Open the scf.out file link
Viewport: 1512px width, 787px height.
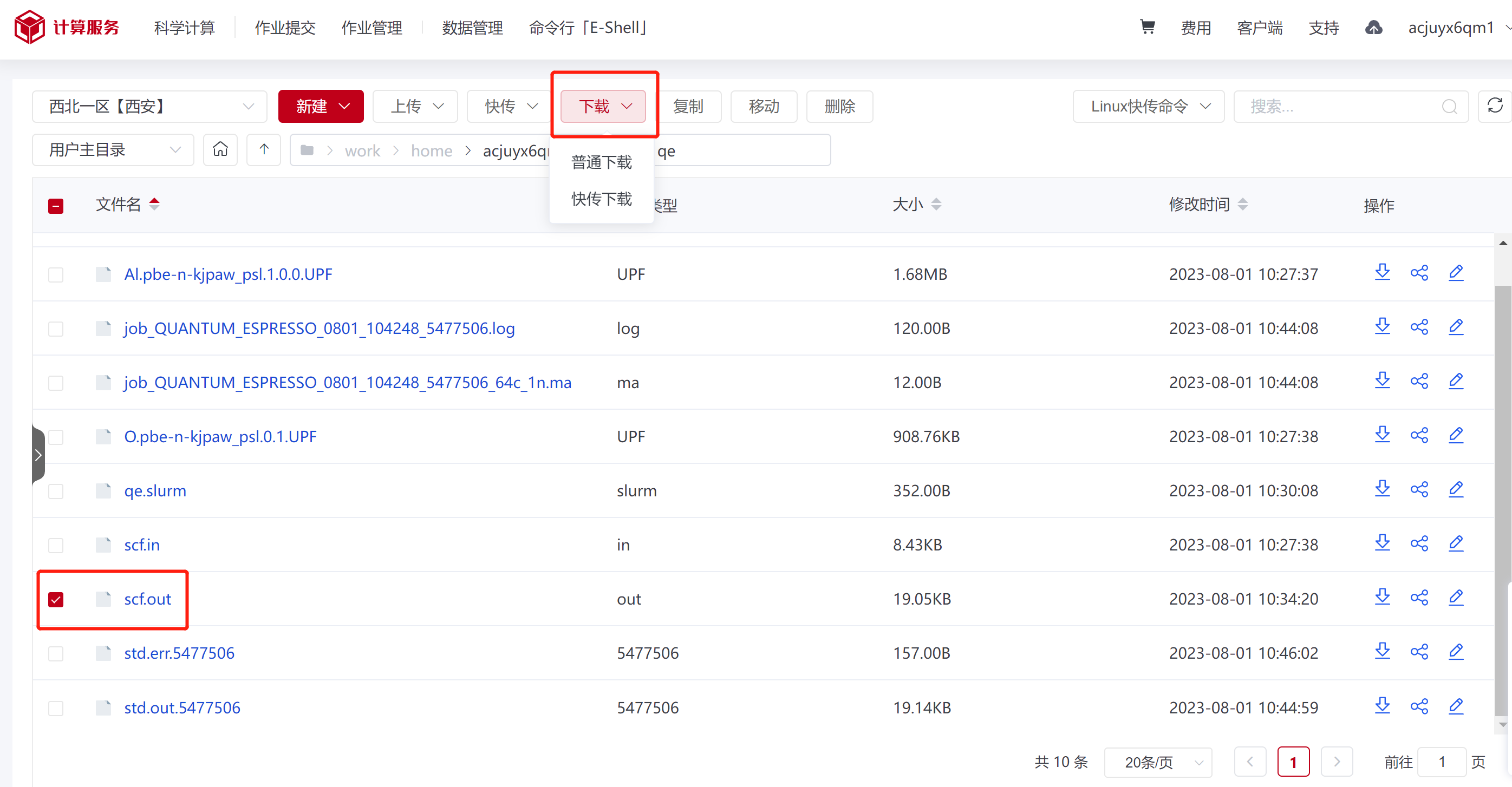[147, 599]
